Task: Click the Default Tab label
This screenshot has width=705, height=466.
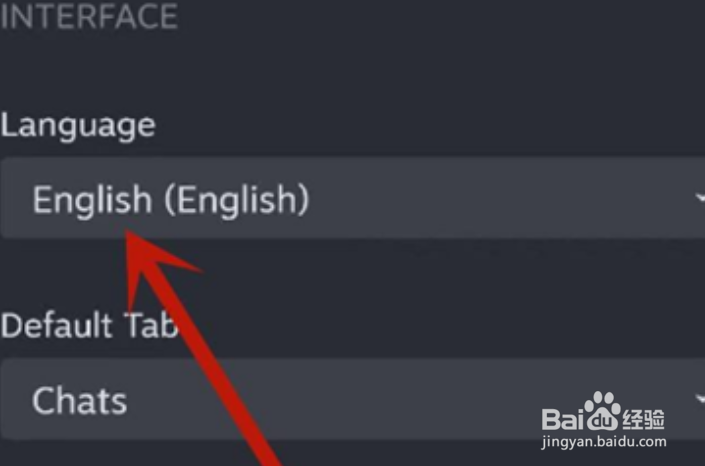Action: pyautogui.click(x=89, y=325)
